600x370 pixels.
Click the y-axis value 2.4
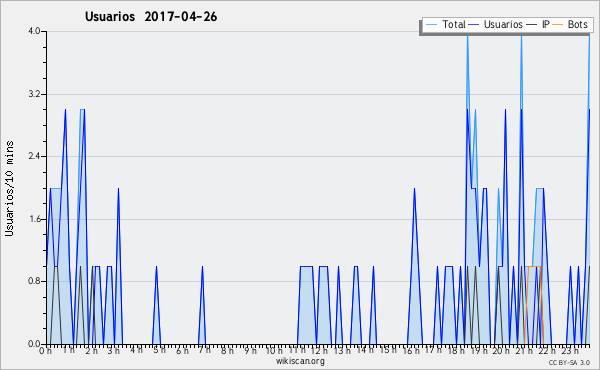click(x=34, y=156)
